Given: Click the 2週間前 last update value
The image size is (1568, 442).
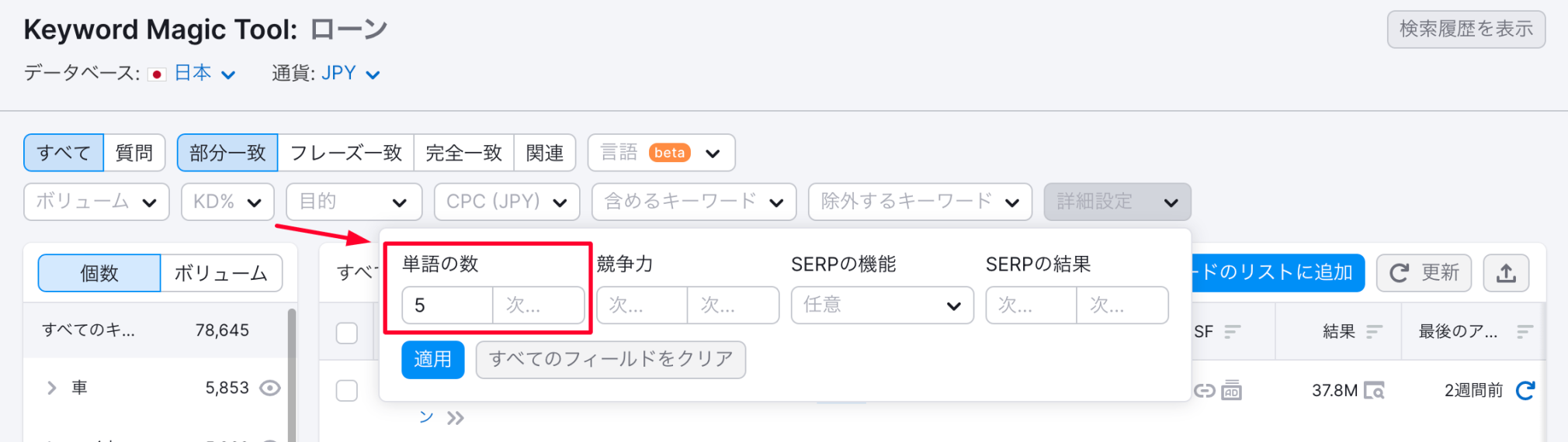Looking at the screenshot, I should click(x=1473, y=390).
